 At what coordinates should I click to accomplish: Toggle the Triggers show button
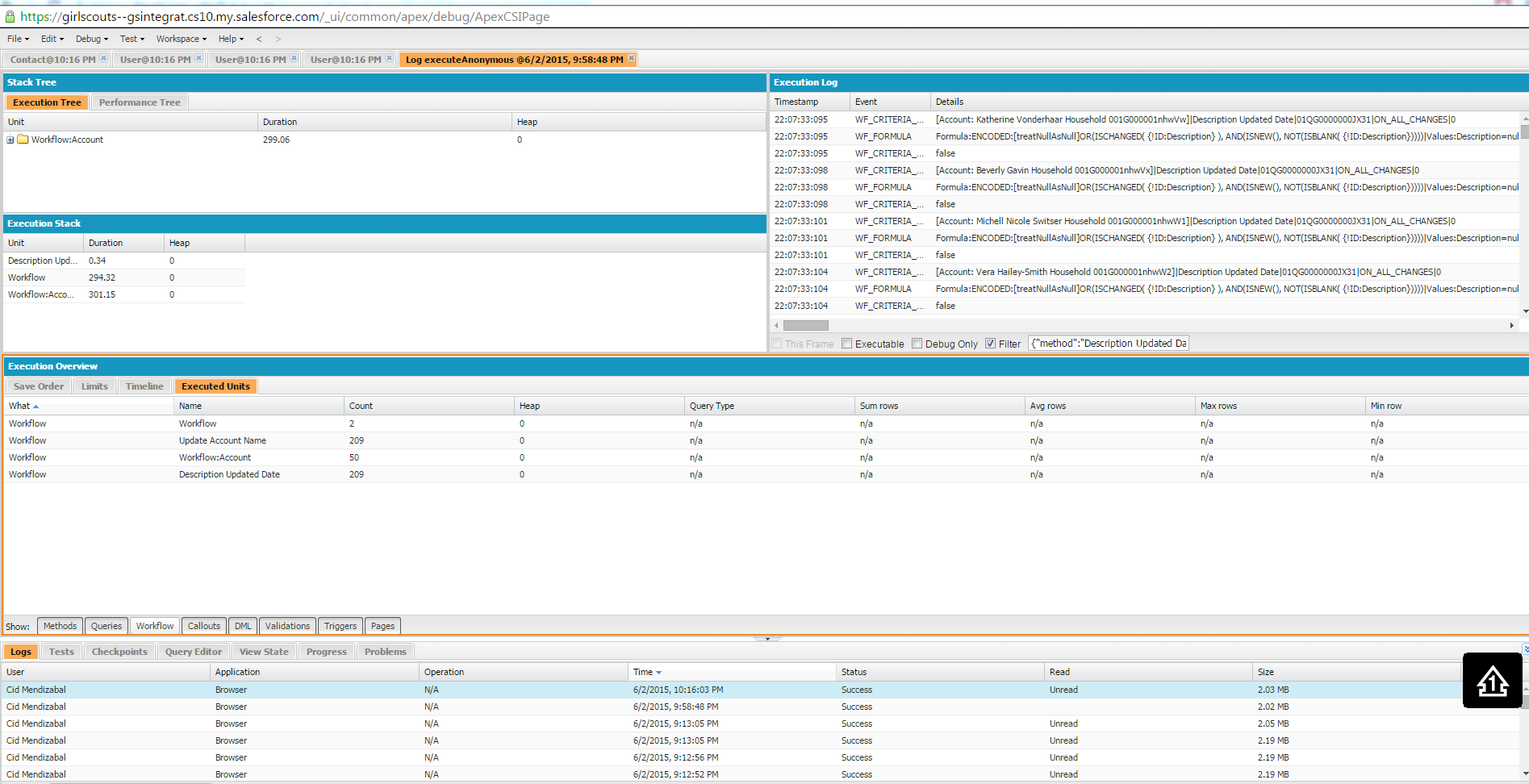[340, 626]
